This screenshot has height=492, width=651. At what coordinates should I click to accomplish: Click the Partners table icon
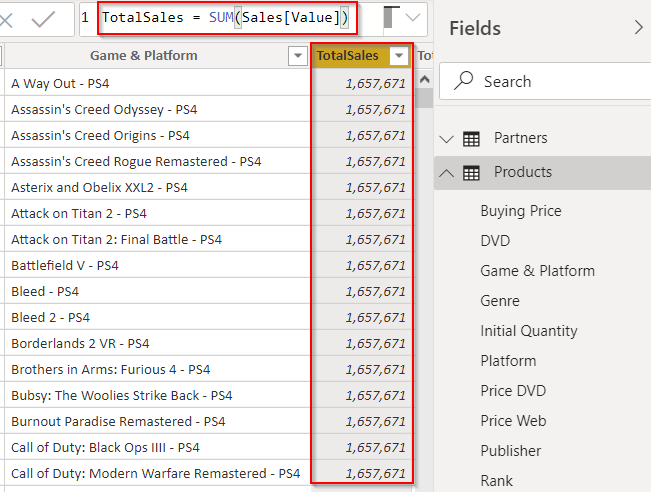[x=472, y=138]
